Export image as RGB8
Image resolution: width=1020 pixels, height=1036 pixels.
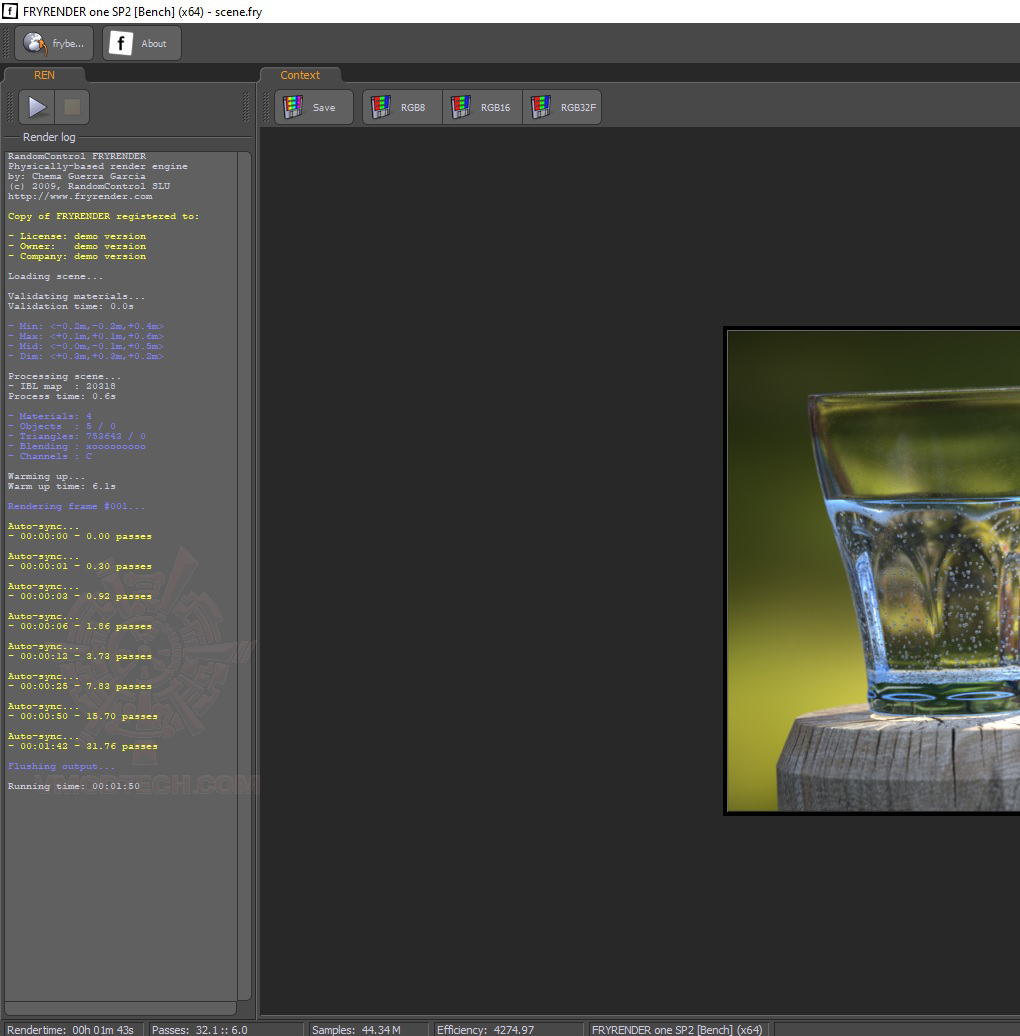(402, 107)
